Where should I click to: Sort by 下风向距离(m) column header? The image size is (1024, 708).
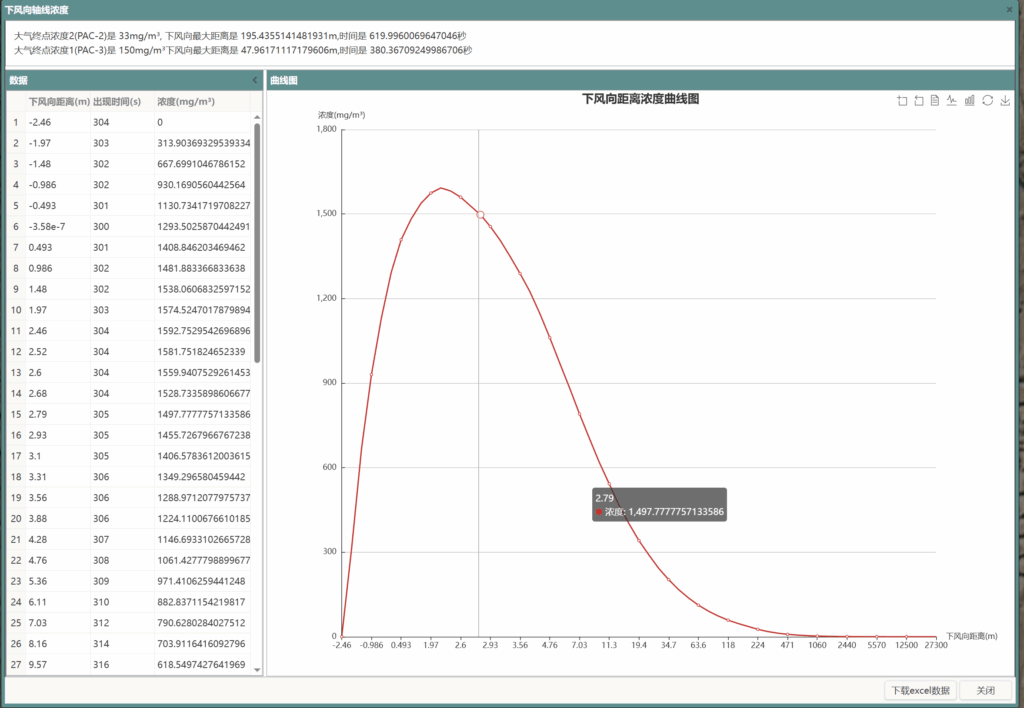pyautogui.click(x=59, y=102)
